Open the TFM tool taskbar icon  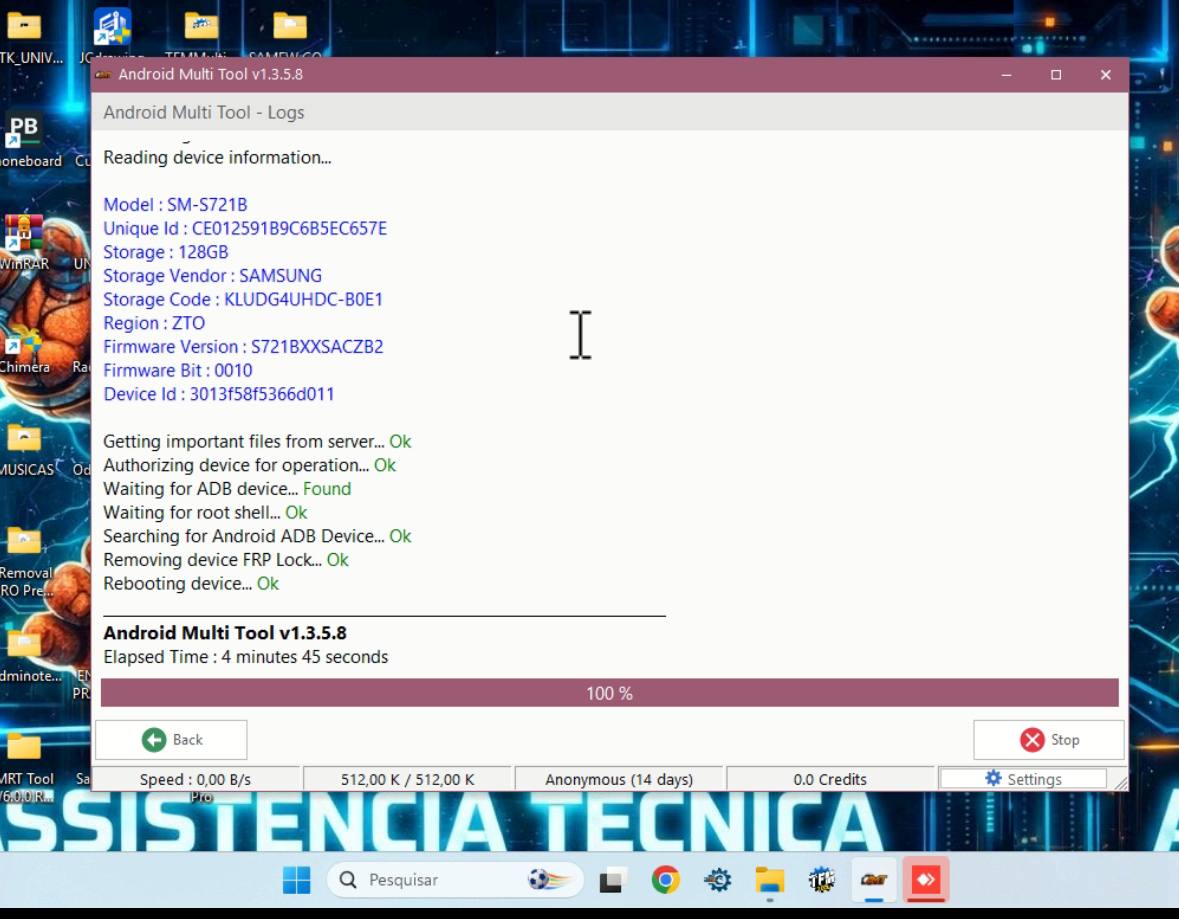coord(822,880)
